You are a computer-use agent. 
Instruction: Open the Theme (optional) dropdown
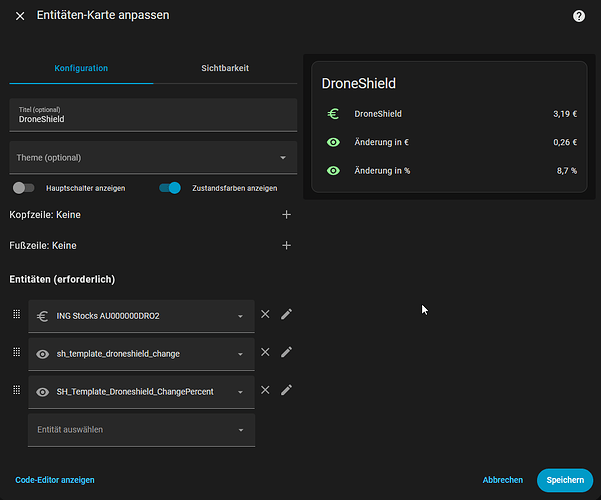coord(153,158)
